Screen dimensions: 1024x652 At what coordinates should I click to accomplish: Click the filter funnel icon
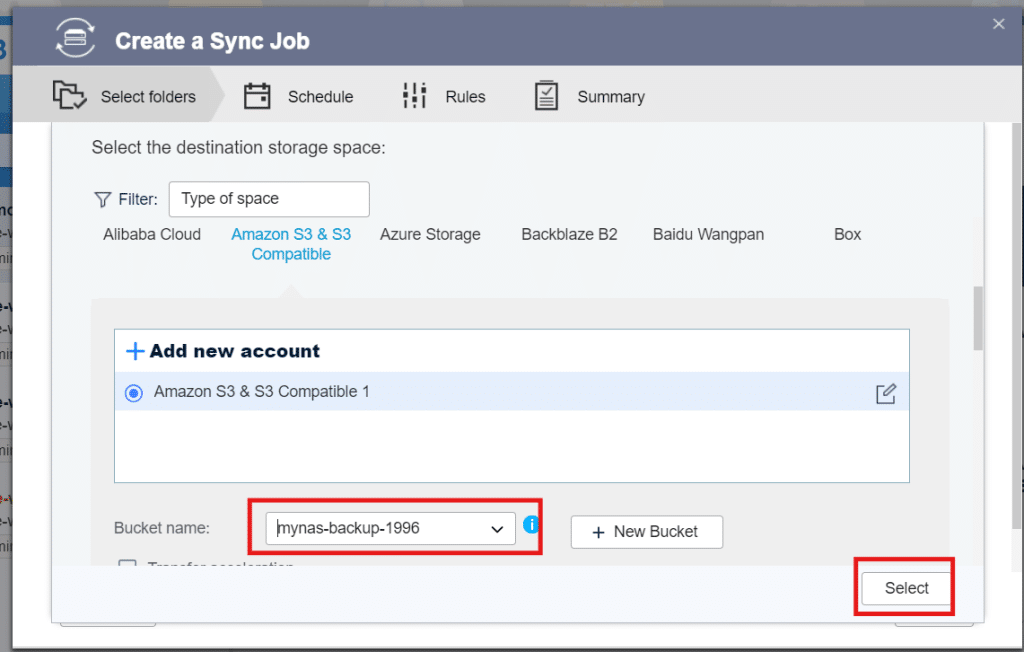coord(101,200)
